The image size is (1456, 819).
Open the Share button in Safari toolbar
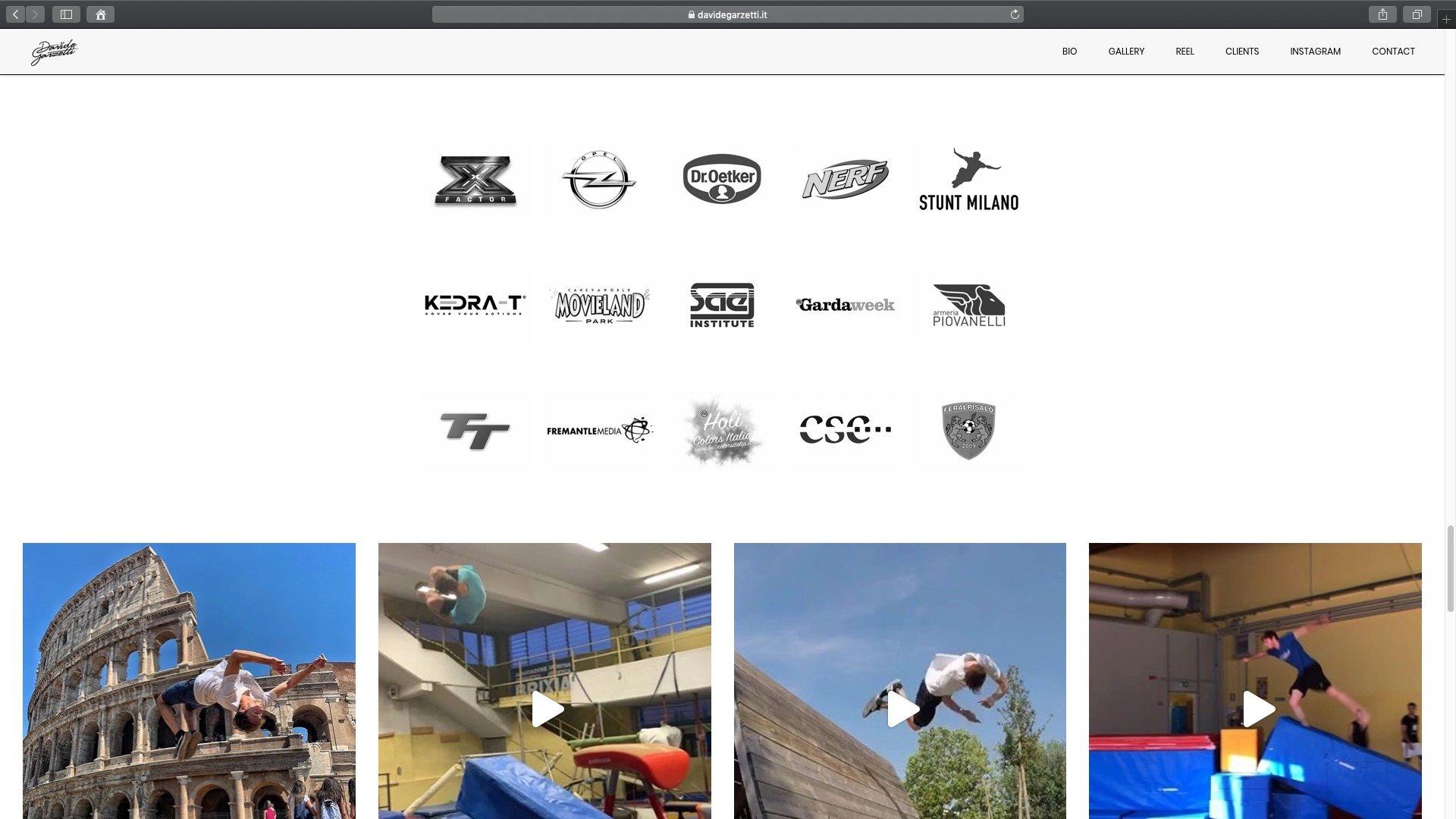[x=1382, y=14]
